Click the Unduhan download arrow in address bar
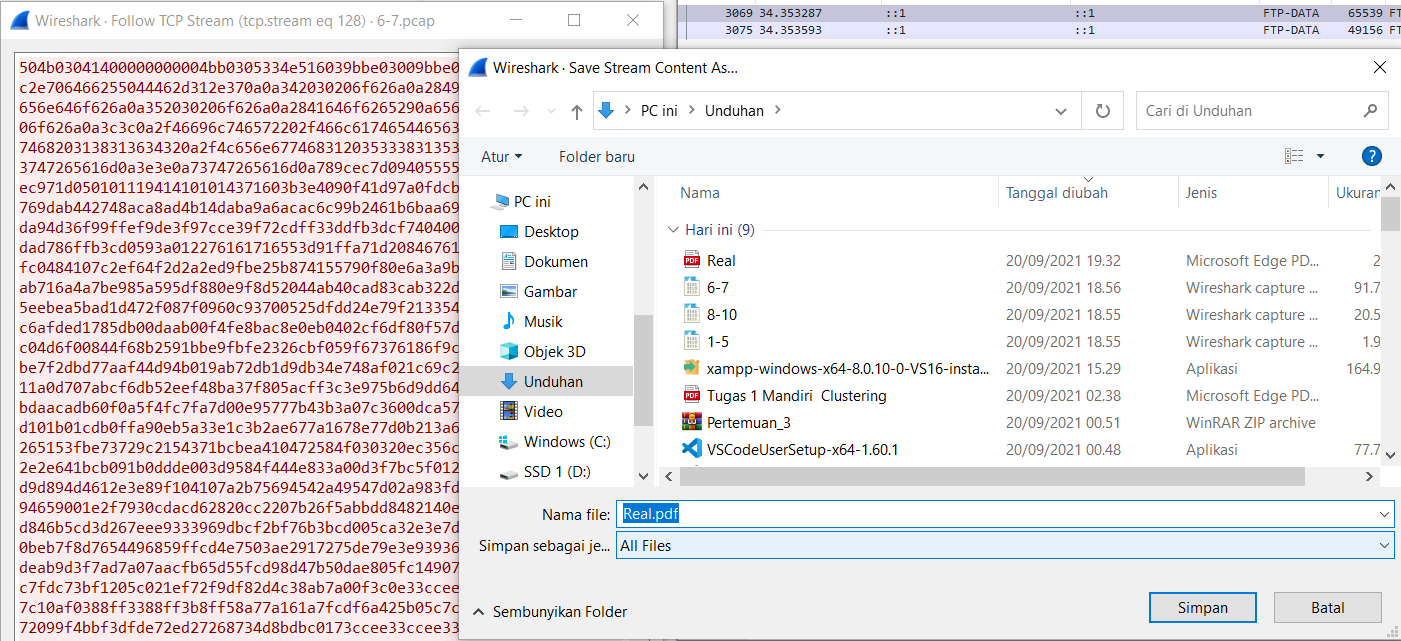The width and height of the screenshot is (1401, 641). point(605,111)
